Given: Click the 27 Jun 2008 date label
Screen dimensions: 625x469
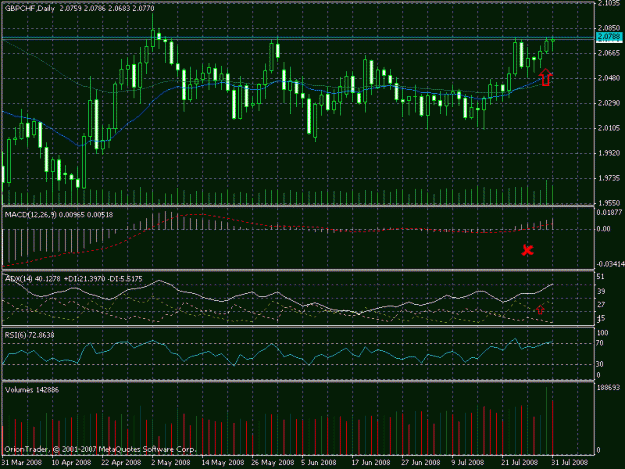Looking at the screenshot, I should [421, 463].
